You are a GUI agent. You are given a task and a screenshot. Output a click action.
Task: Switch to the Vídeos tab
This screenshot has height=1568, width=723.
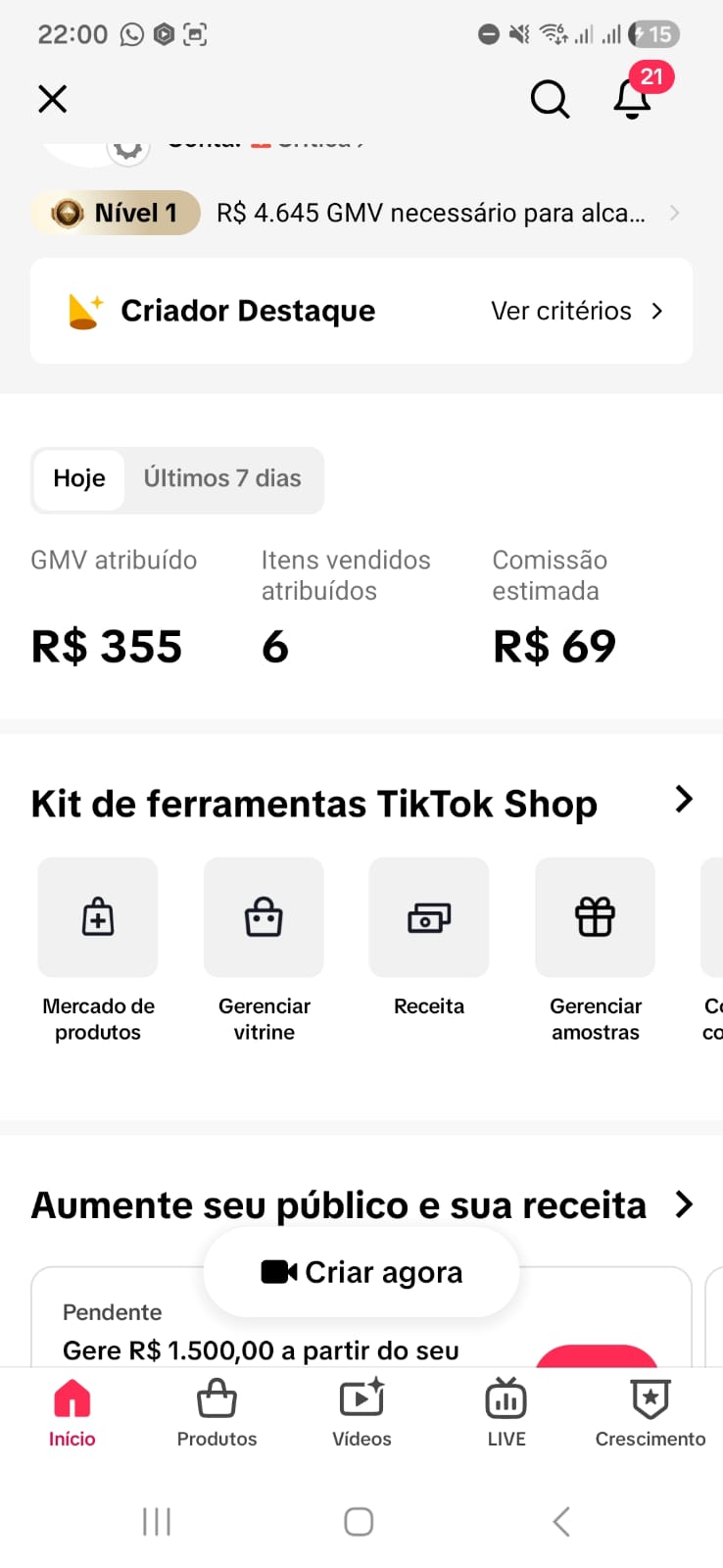(x=361, y=1412)
